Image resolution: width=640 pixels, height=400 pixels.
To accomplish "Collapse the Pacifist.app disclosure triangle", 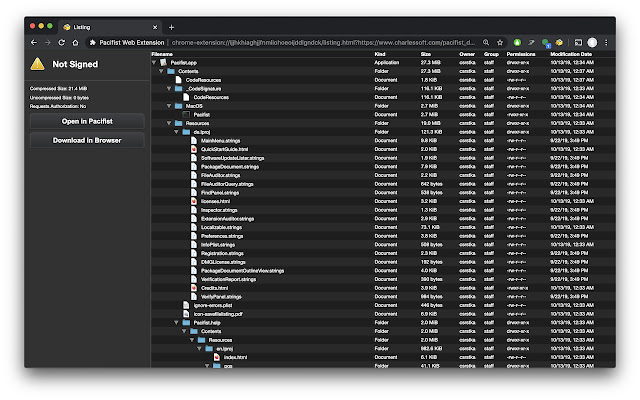I will click(x=155, y=62).
